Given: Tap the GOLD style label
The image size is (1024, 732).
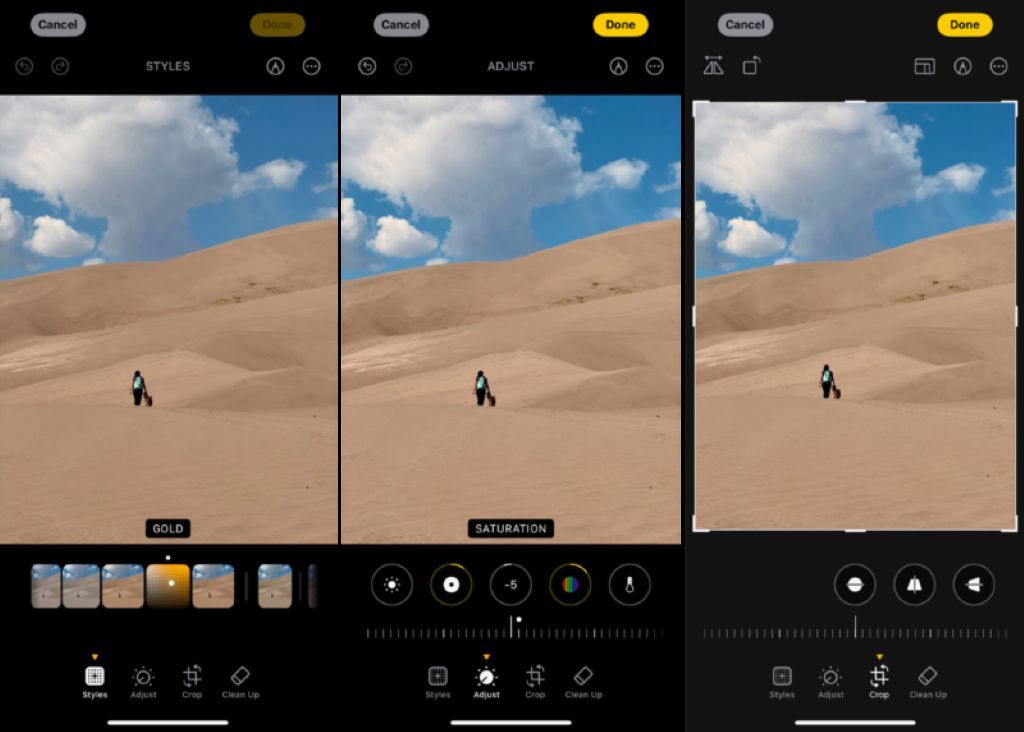Looking at the screenshot, I should click(168, 528).
